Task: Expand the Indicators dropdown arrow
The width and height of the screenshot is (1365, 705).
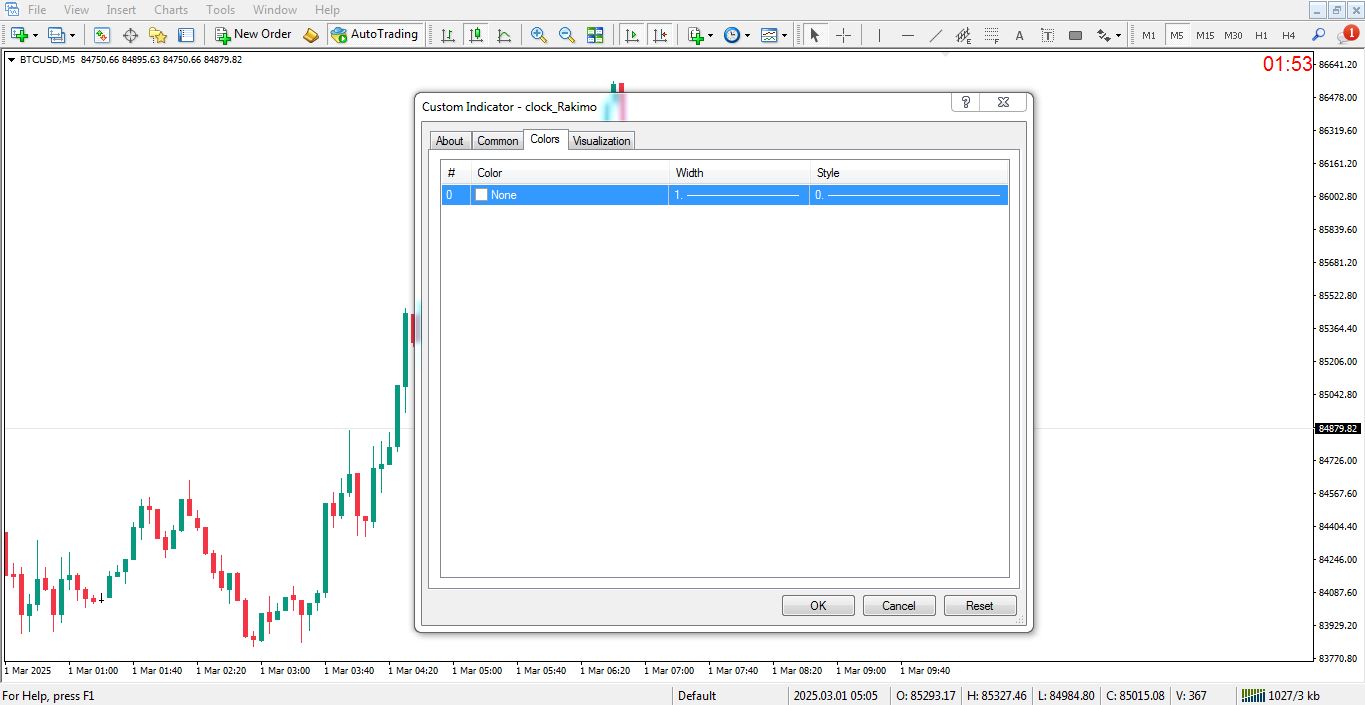Action: pyautogui.click(x=711, y=35)
